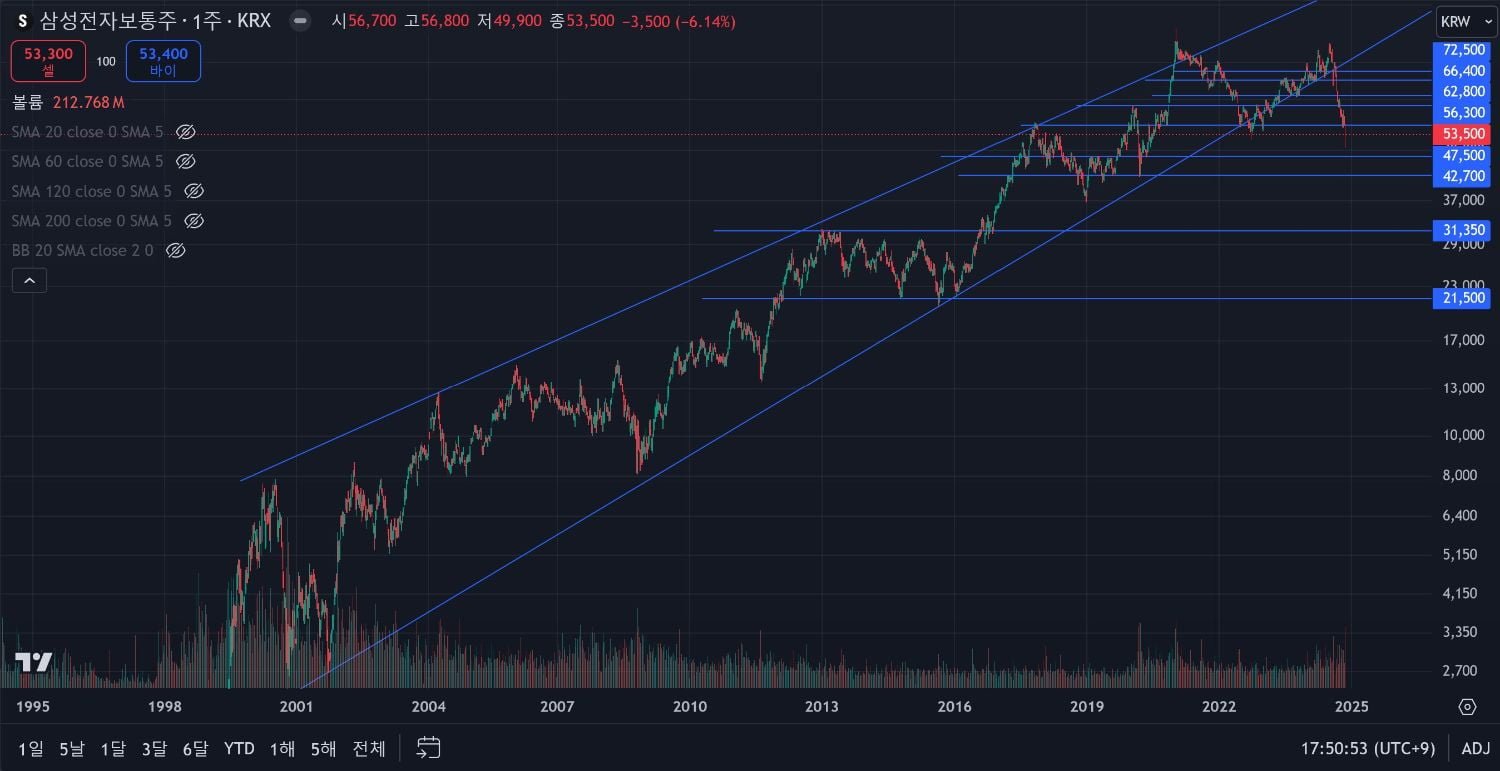Image resolution: width=1500 pixels, height=771 pixels.
Task: Select the 72,500 price line label
Action: (x=1464, y=50)
